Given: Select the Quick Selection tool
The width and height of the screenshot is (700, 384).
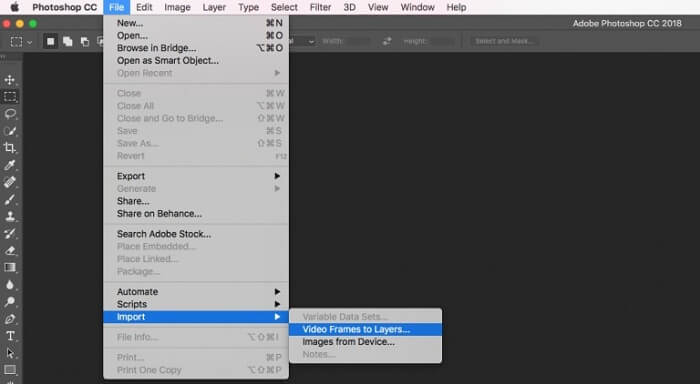Looking at the screenshot, I should [x=10, y=131].
